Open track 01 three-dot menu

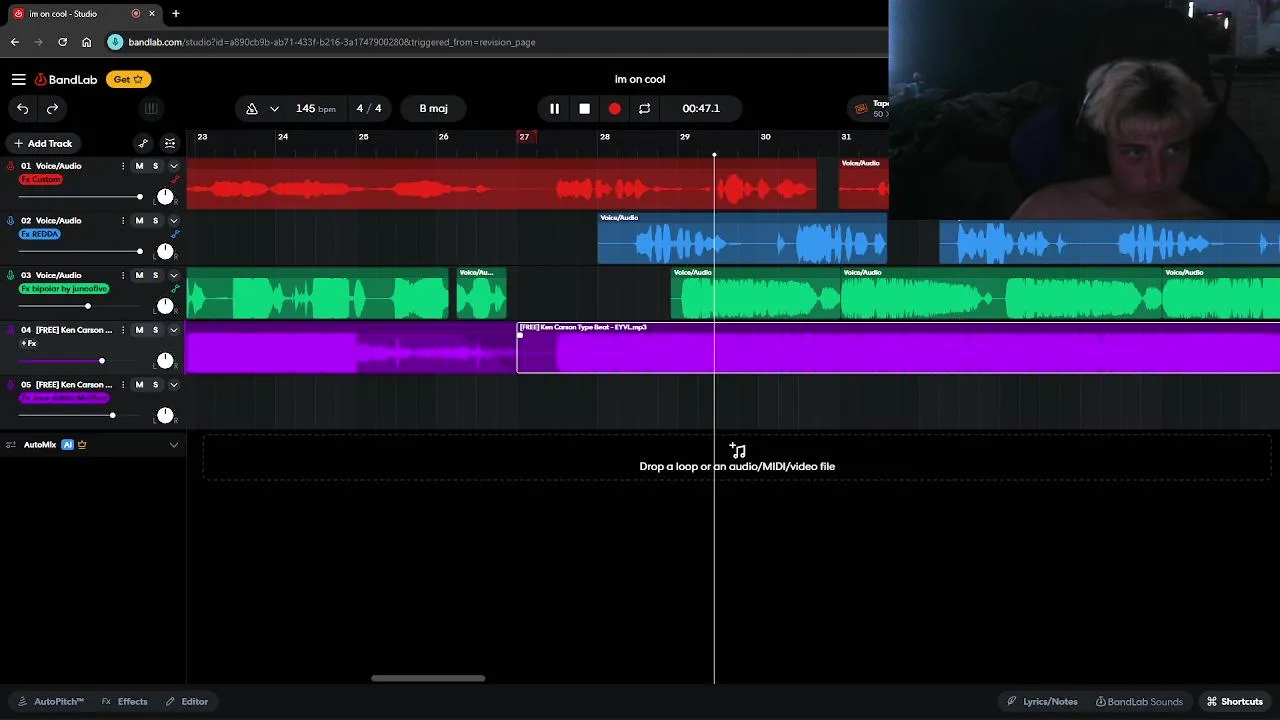pyautogui.click(x=123, y=166)
